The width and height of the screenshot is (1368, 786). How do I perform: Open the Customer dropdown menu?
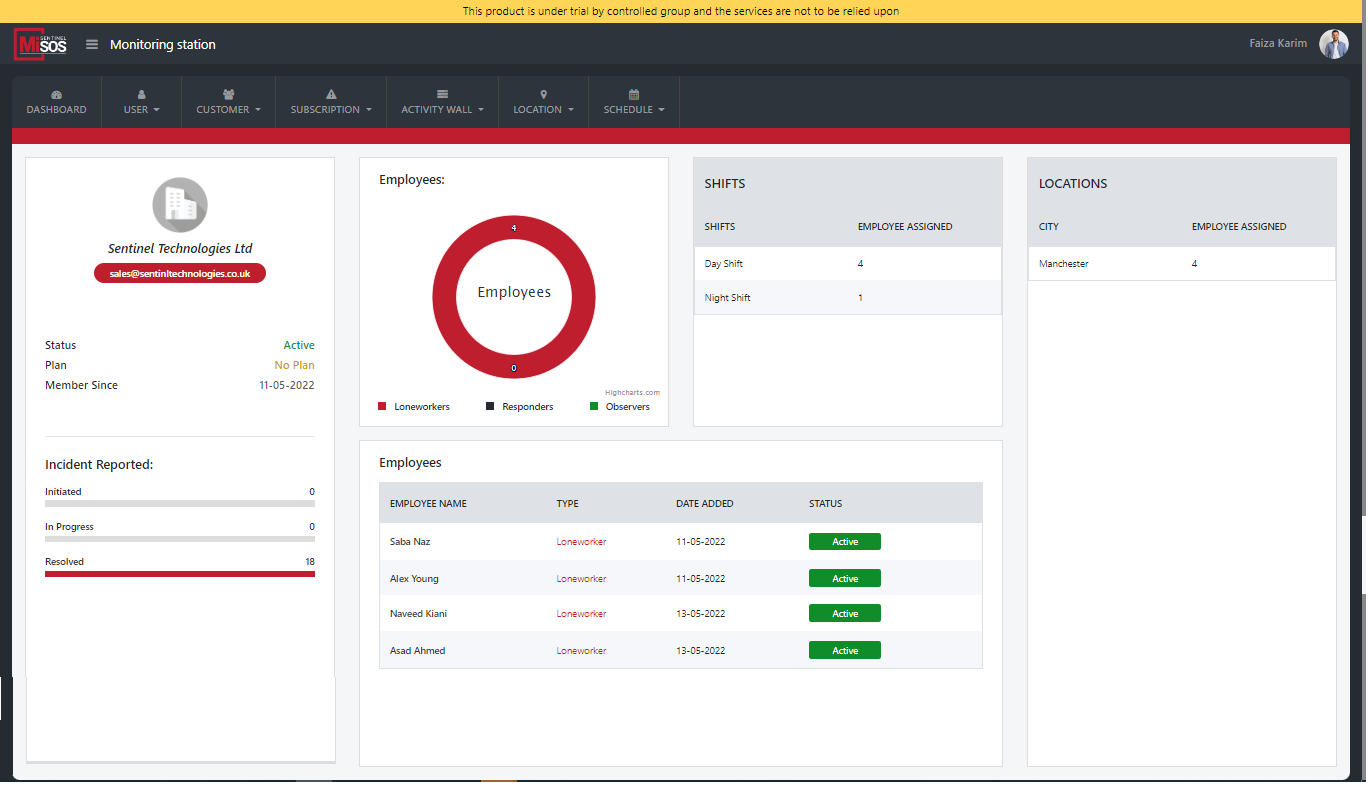pos(228,110)
